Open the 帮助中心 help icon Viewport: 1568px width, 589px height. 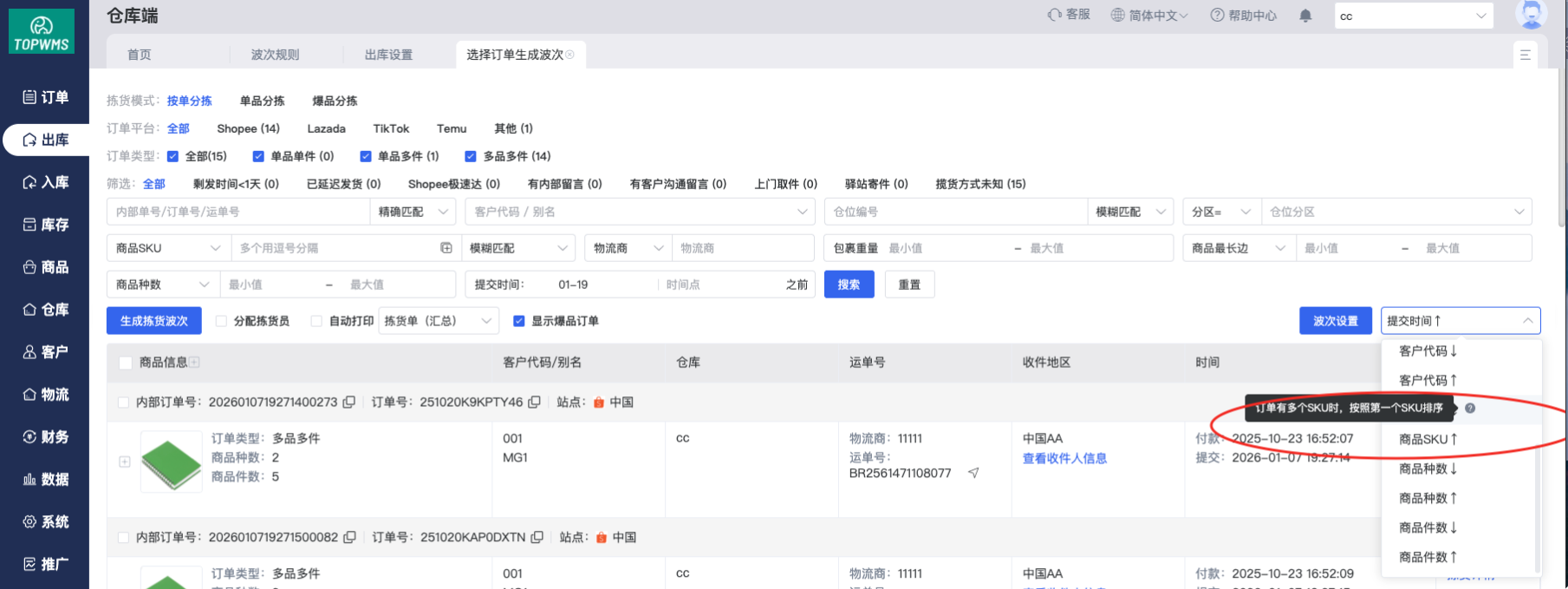tap(1217, 15)
